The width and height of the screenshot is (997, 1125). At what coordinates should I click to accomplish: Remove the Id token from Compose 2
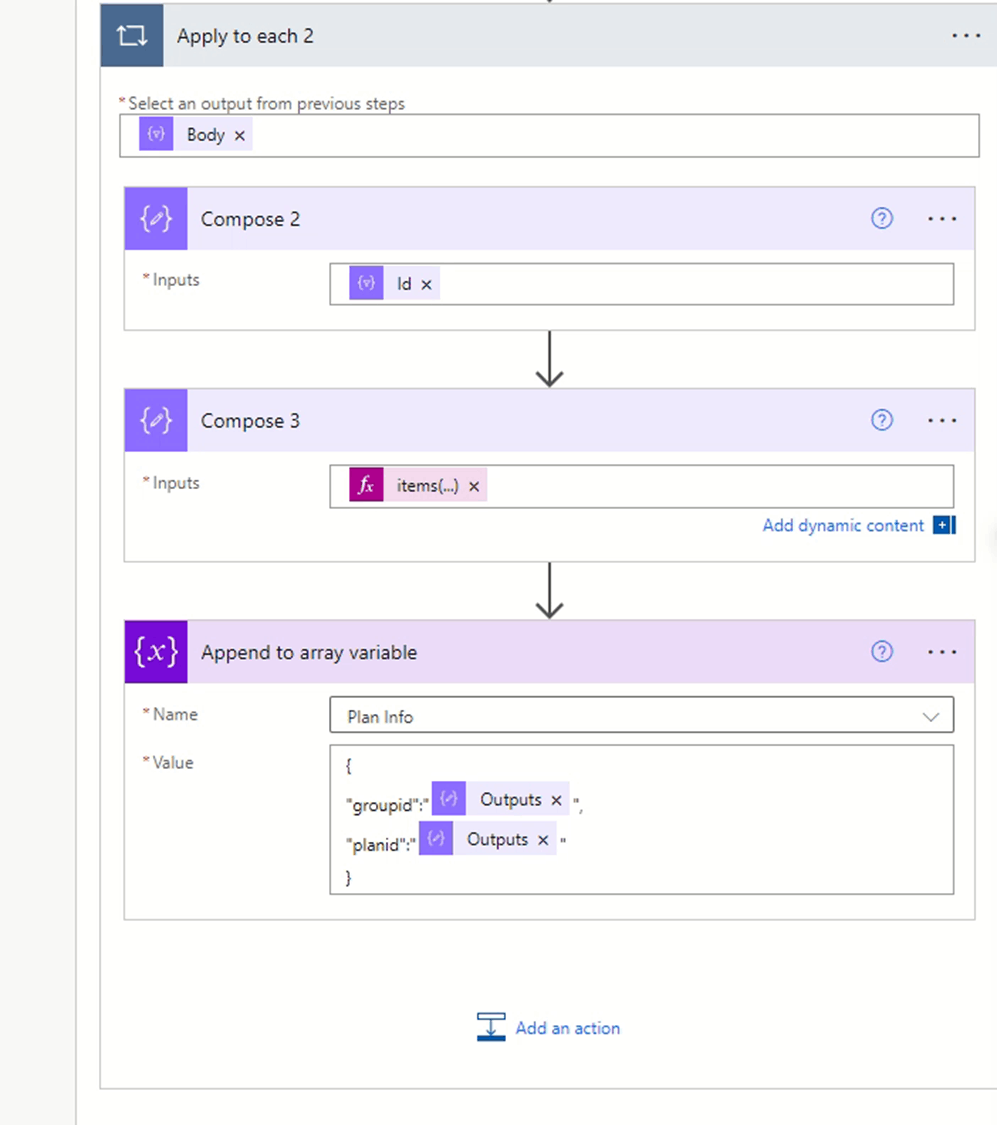(x=426, y=285)
